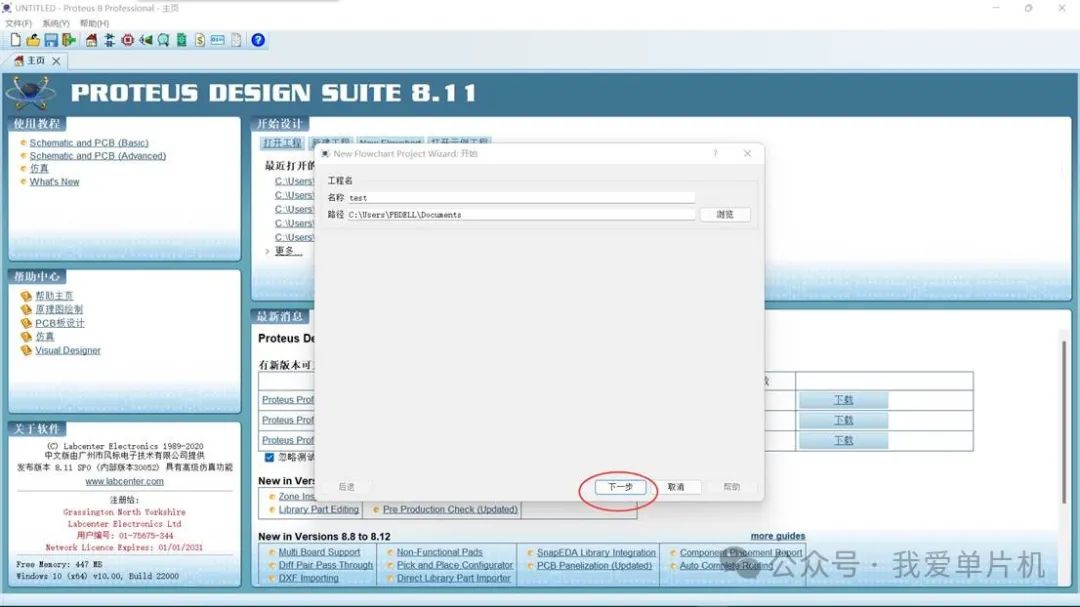This screenshot has height=607, width=1080.
Task: Open Diff Pair Pass Through guide
Action: tap(325, 565)
